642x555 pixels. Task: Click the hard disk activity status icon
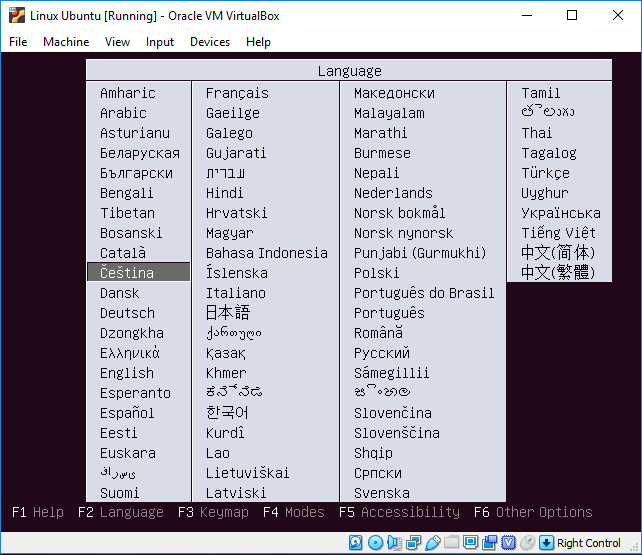pyautogui.click(x=356, y=543)
